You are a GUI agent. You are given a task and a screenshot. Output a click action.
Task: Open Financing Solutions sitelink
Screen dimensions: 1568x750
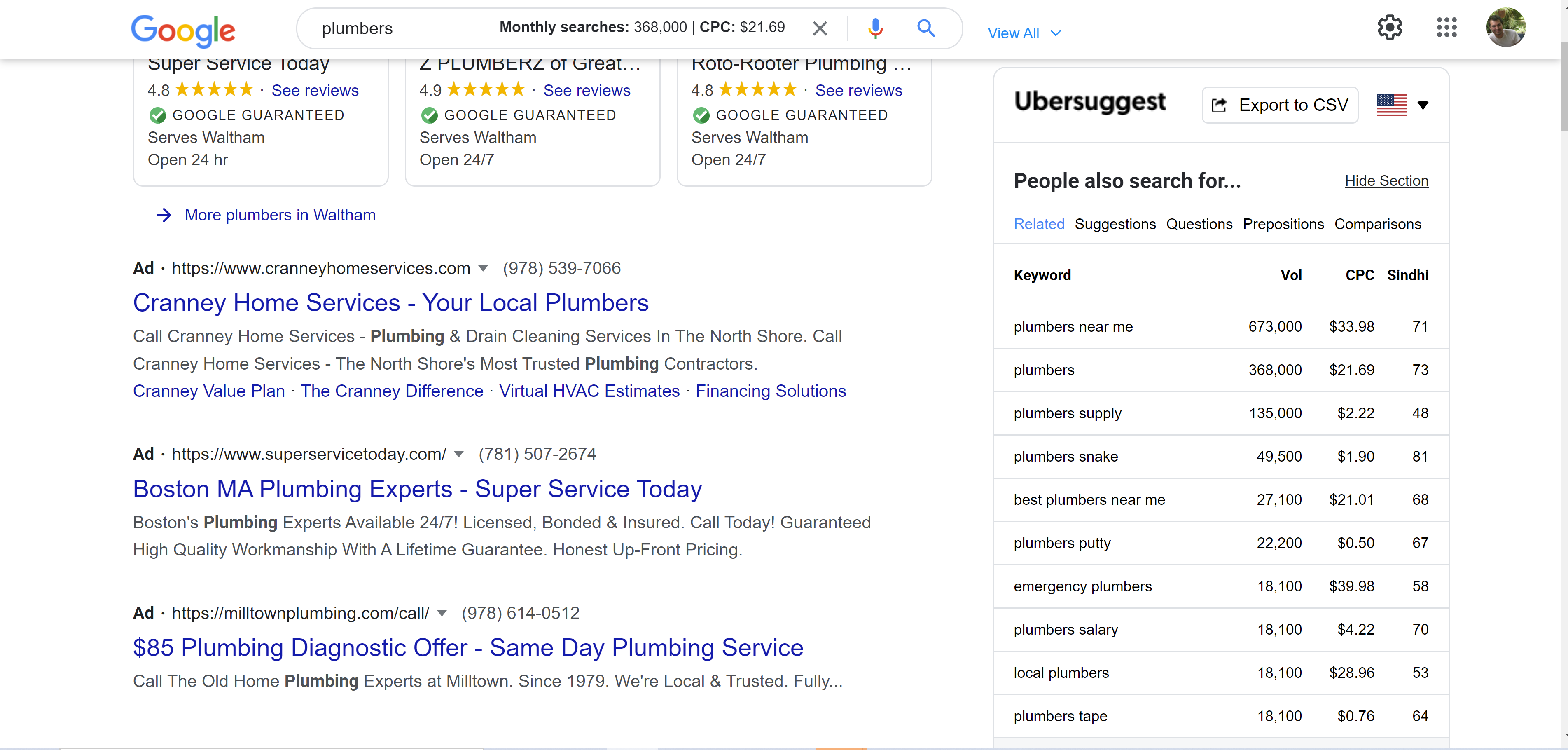point(771,391)
